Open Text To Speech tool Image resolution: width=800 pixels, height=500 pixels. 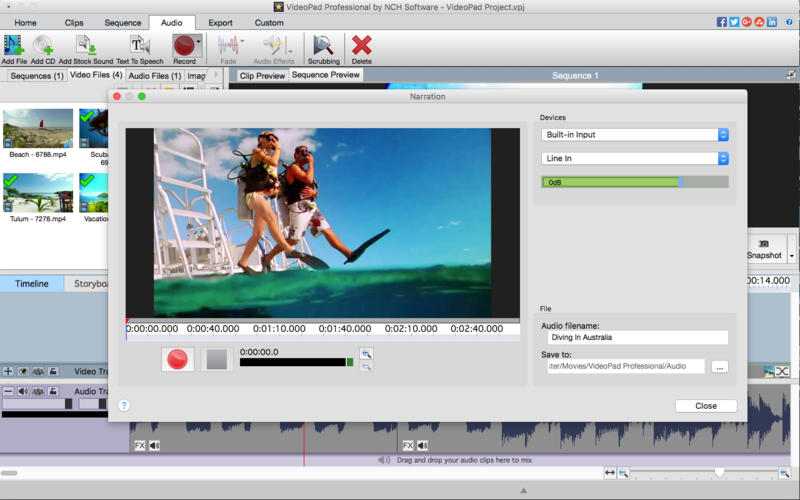coord(140,49)
